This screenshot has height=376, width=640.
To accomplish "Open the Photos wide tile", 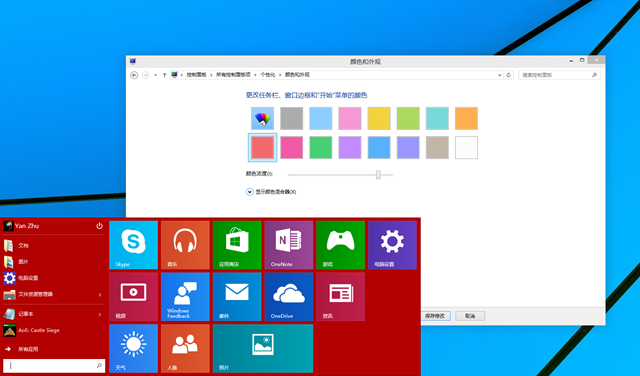I will 263,349.
